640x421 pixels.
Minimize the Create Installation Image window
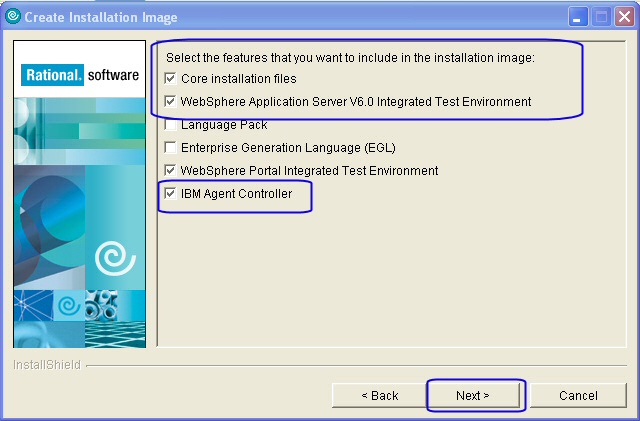tap(578, 17)
